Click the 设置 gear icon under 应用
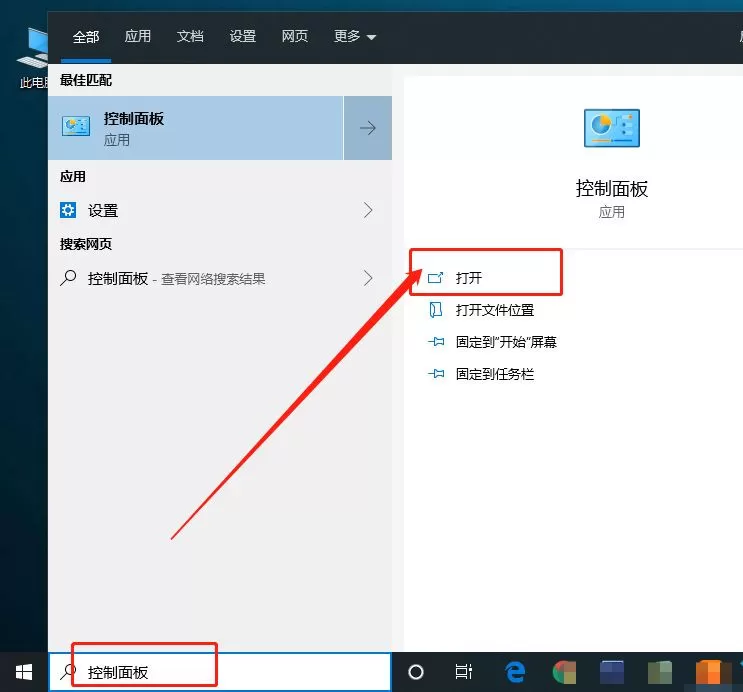Image resolution: width=743 pixels, height=692 pixels. (68, 210)
